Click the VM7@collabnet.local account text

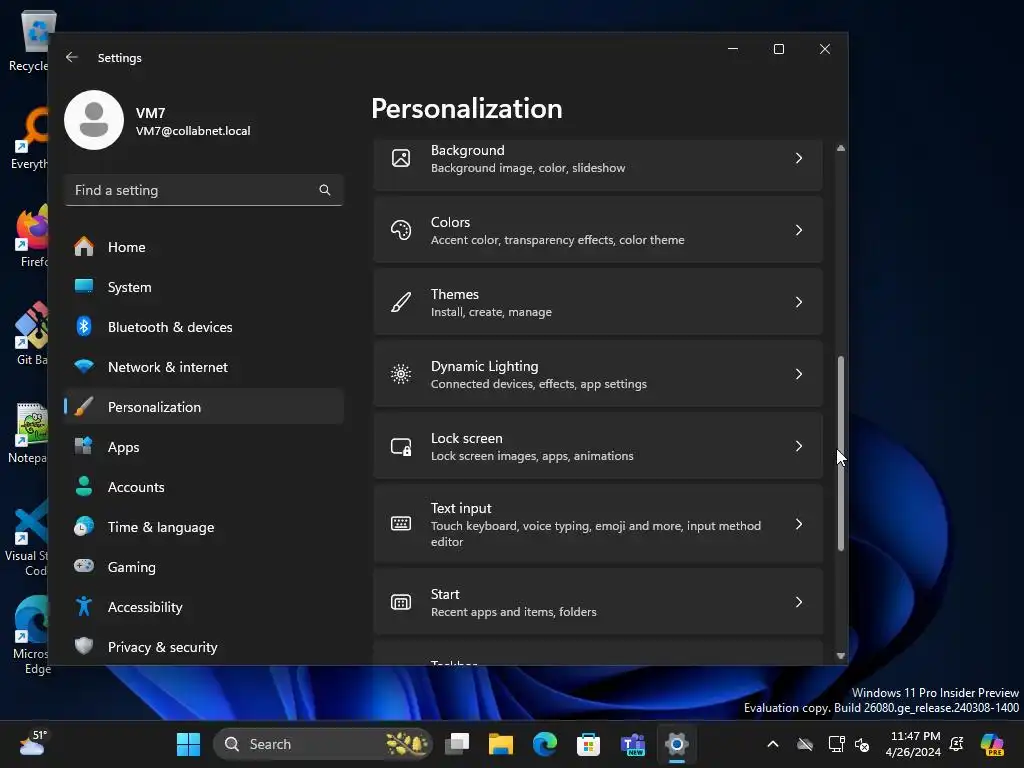tap(193, 131)
